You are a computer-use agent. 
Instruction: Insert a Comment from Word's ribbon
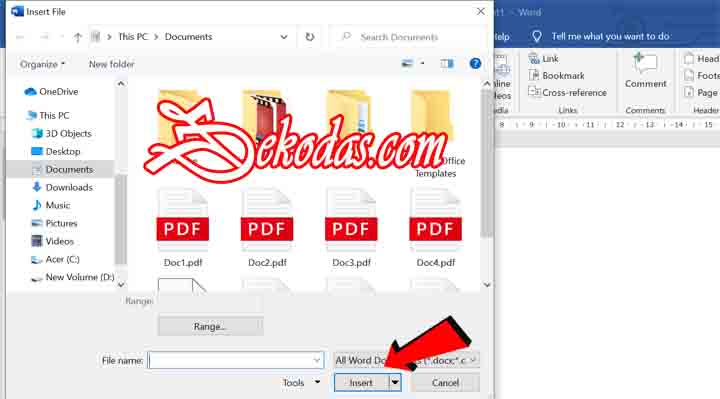click(646, 70)
